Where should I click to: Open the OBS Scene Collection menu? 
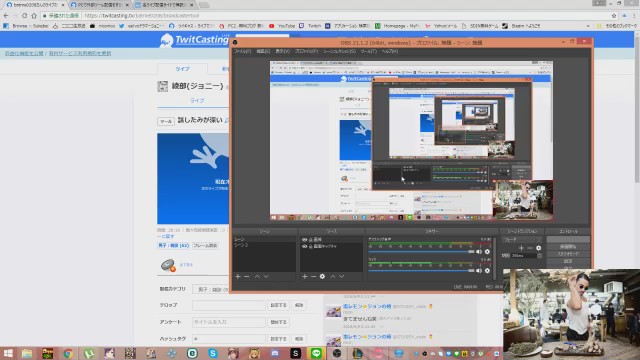[x=339, y=51]
